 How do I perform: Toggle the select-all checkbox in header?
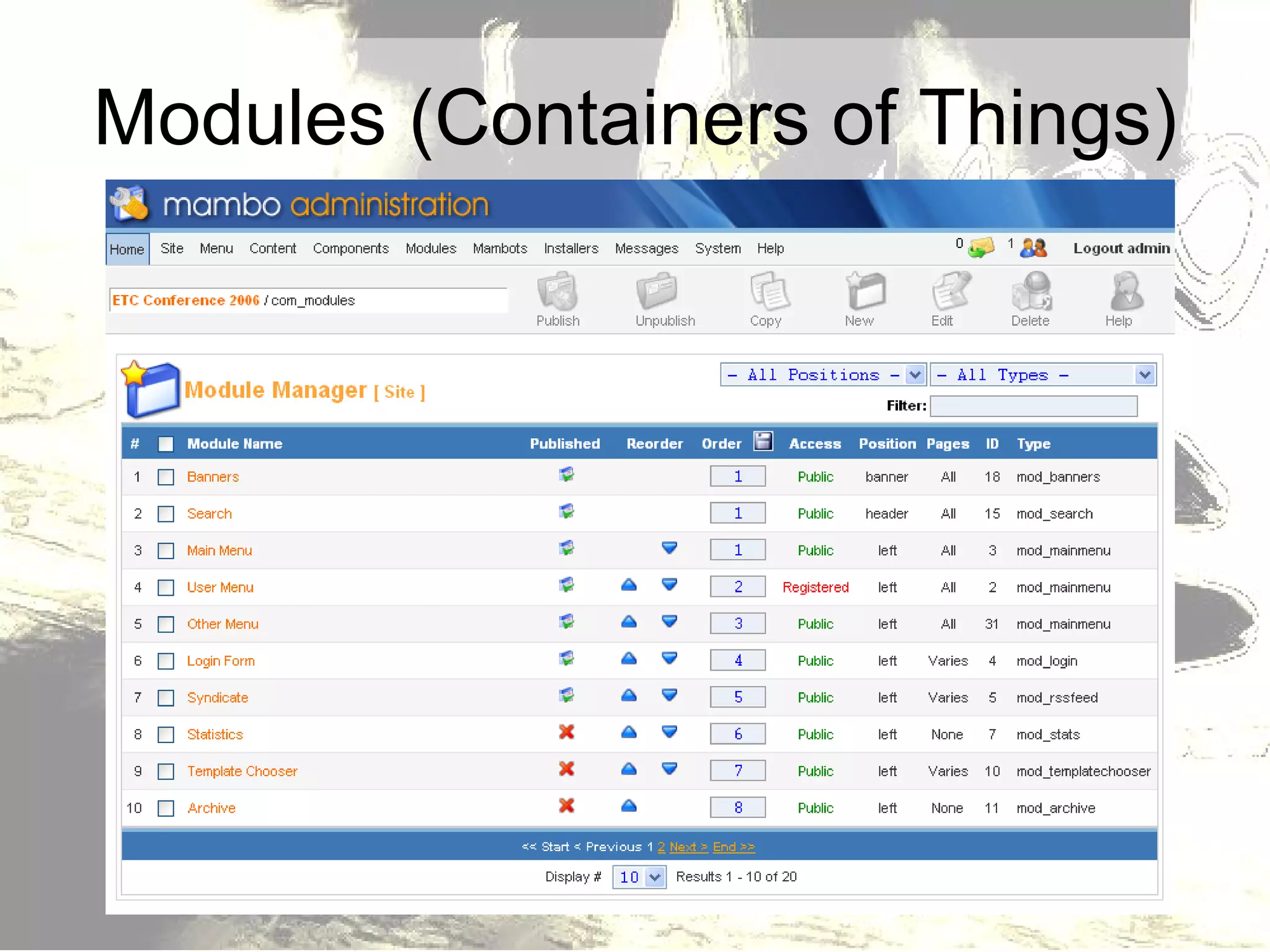[x=166, y=444]
